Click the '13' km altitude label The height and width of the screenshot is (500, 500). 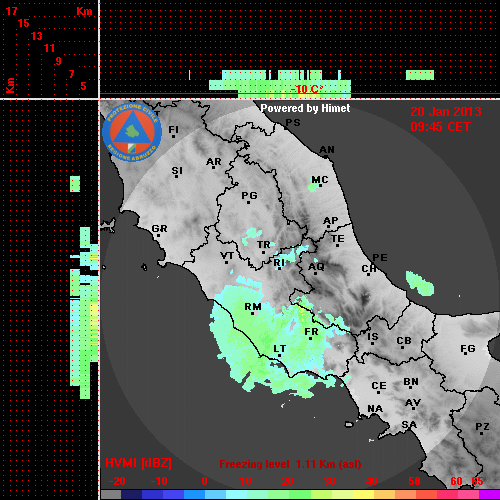click(x=37, y=36)
